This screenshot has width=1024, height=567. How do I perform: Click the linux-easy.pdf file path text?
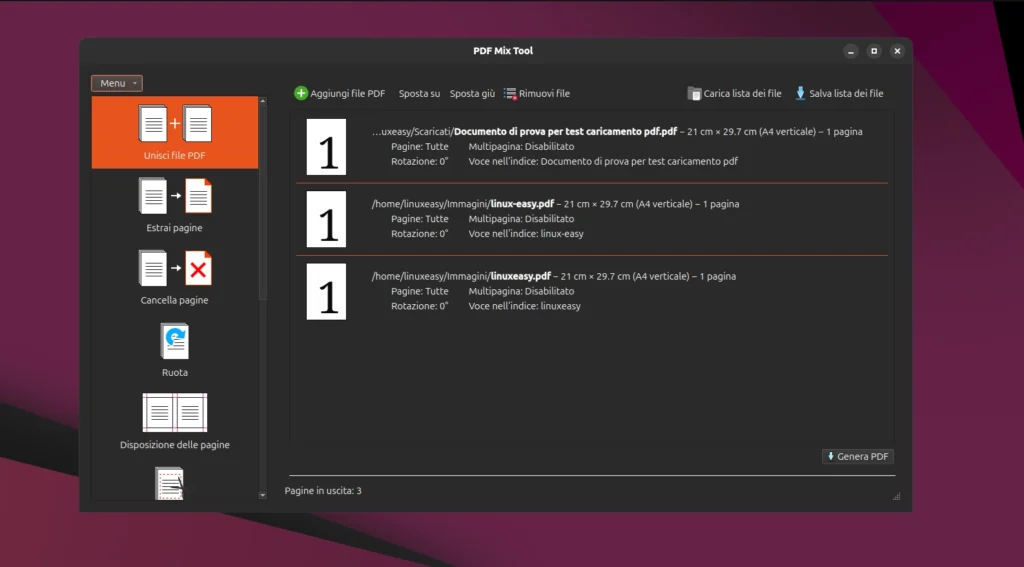(463, 204)
